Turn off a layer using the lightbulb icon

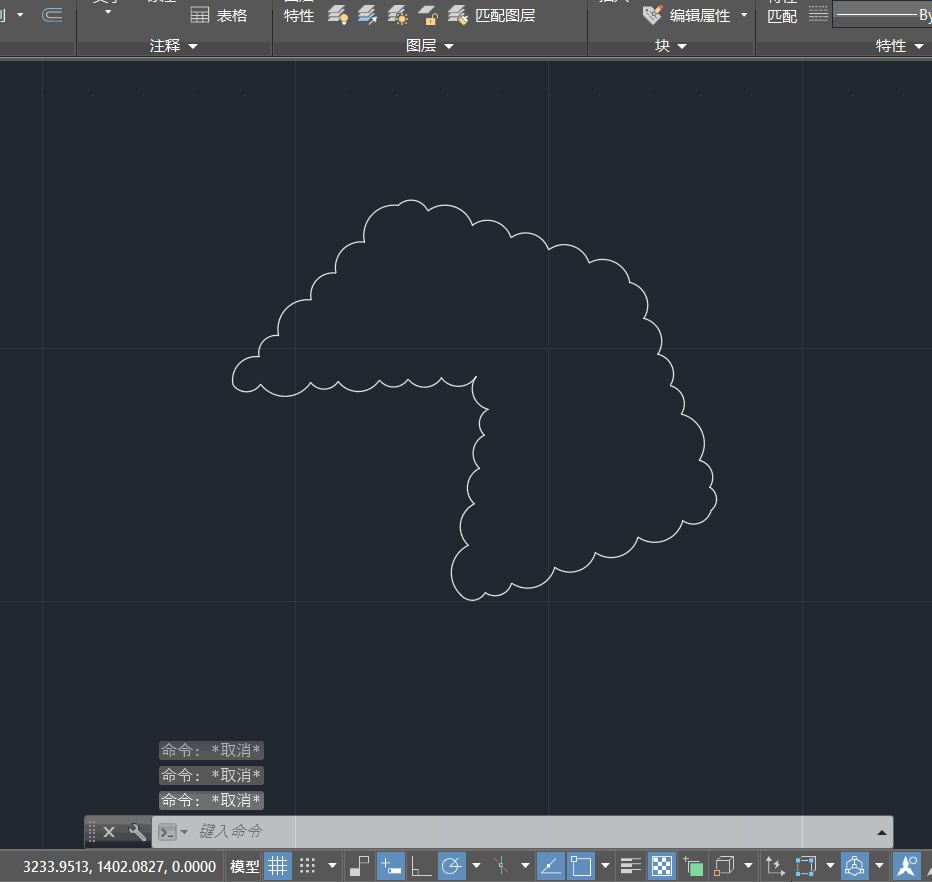[336, 15]
